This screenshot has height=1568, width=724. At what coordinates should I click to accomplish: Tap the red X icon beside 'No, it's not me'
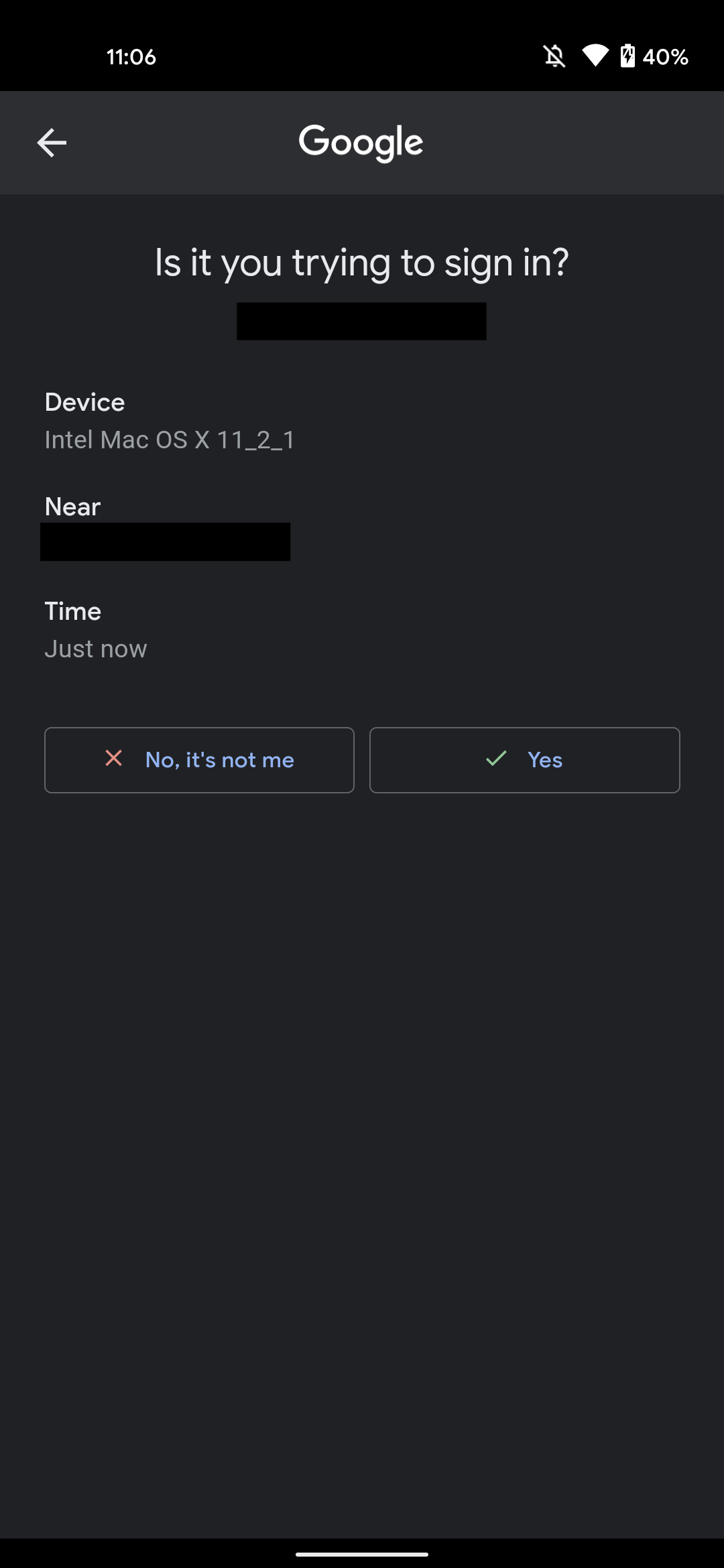click(113, 759)
